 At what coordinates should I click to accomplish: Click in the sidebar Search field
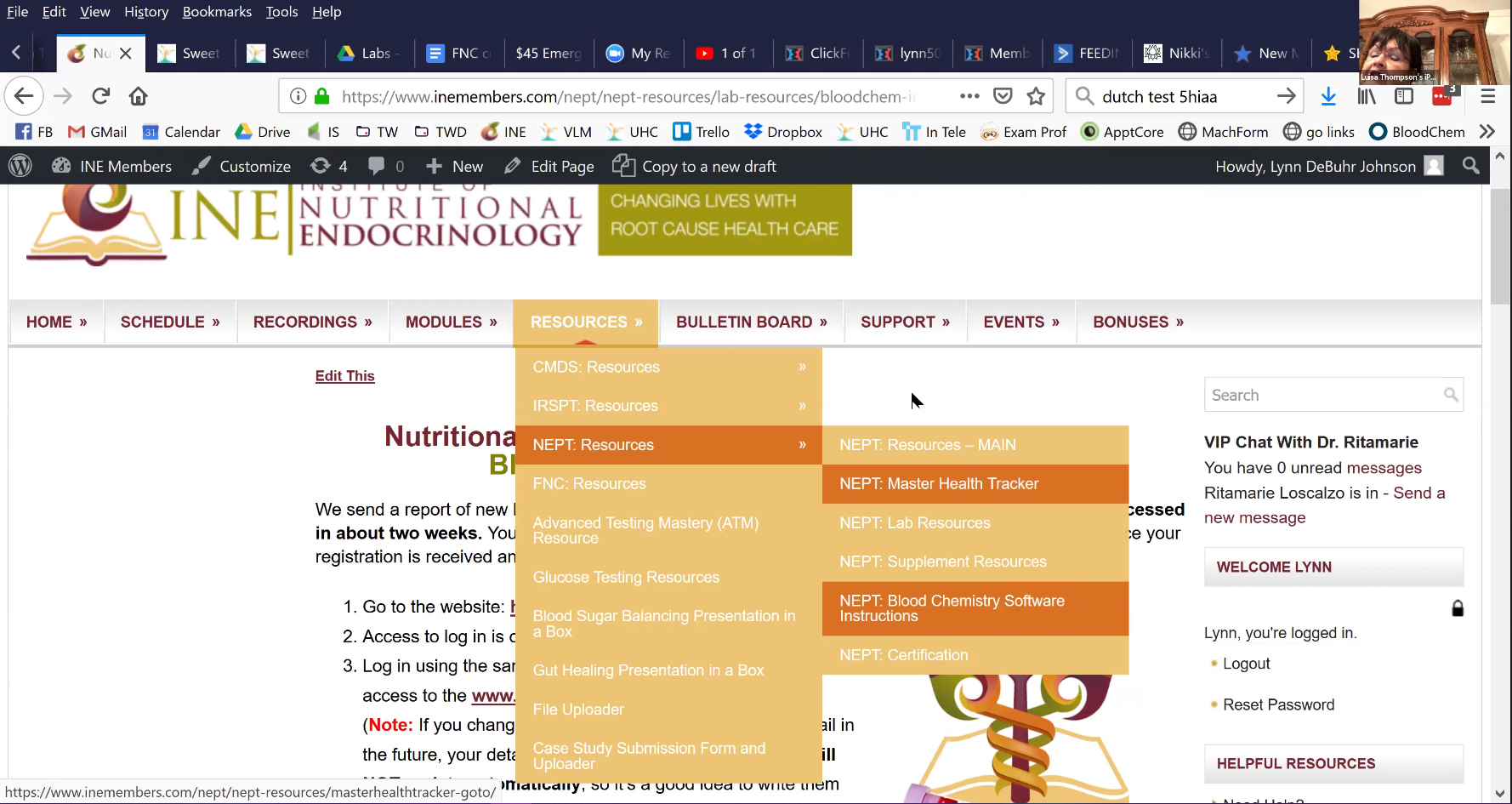pyautogui.click(x=1322, y=395)
